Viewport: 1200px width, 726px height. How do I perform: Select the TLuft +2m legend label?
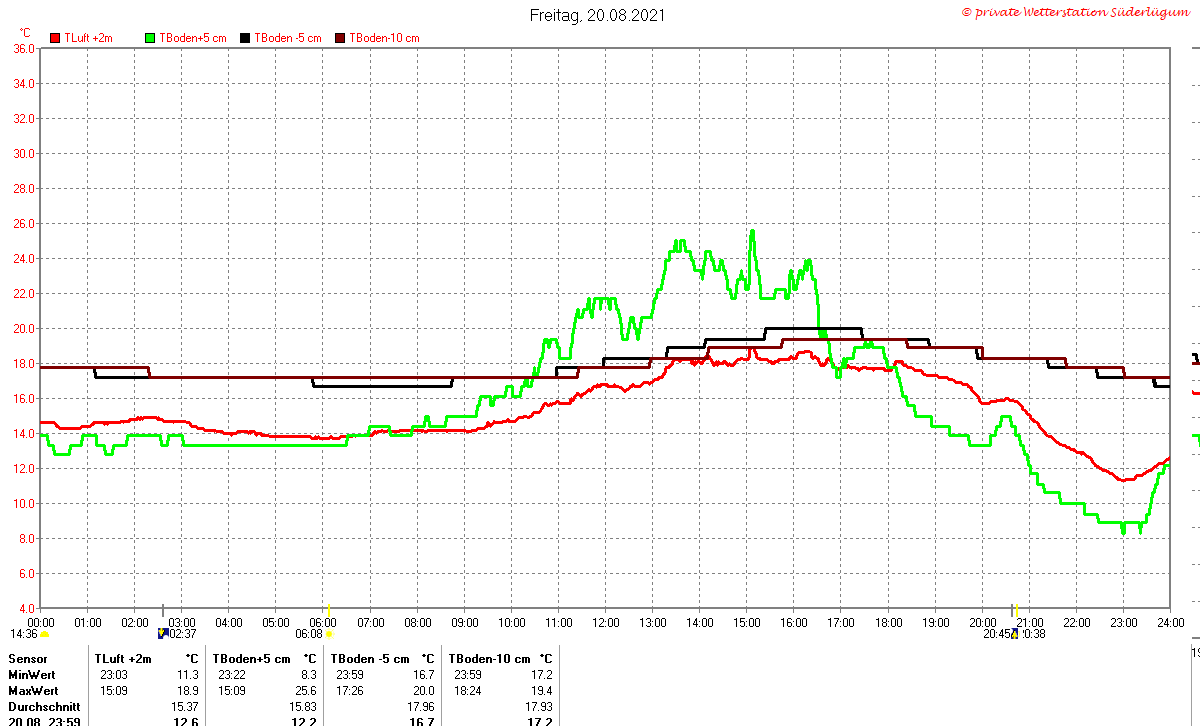(89, 38)
